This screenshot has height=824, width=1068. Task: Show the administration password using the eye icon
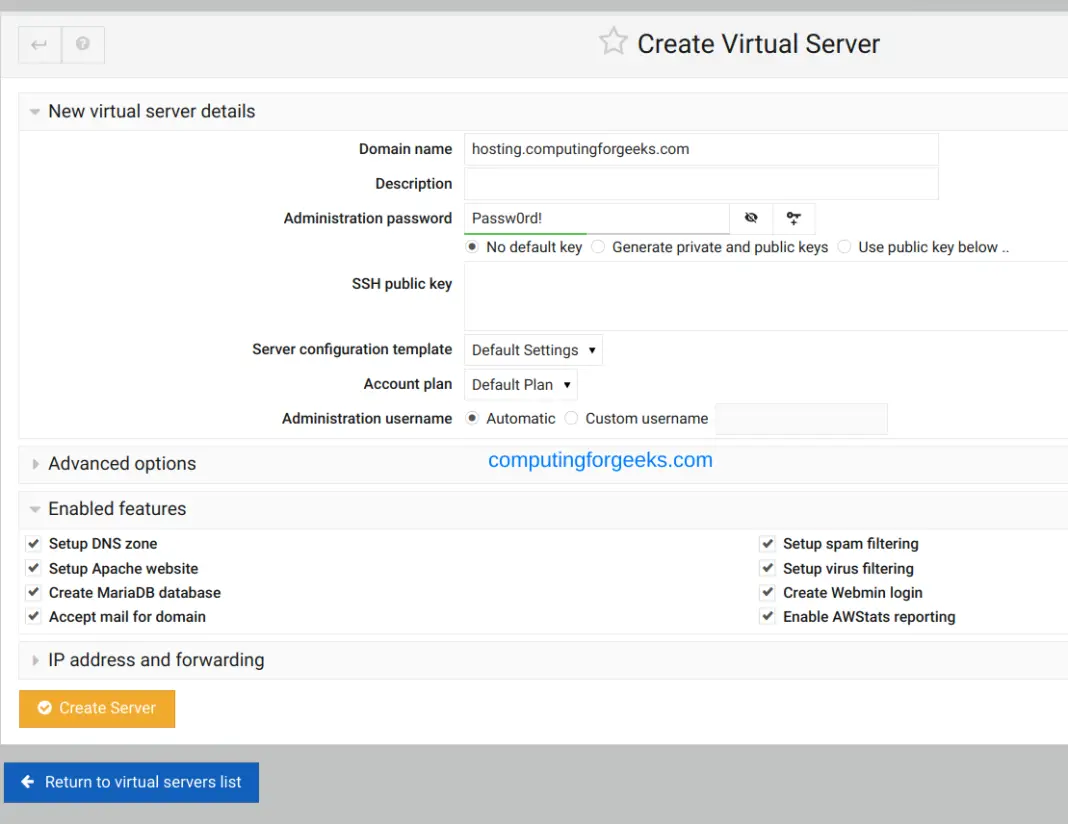point(751,218)
